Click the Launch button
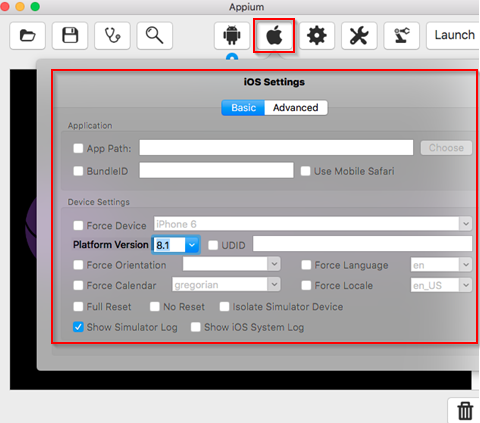 click(x=453, y=35)
